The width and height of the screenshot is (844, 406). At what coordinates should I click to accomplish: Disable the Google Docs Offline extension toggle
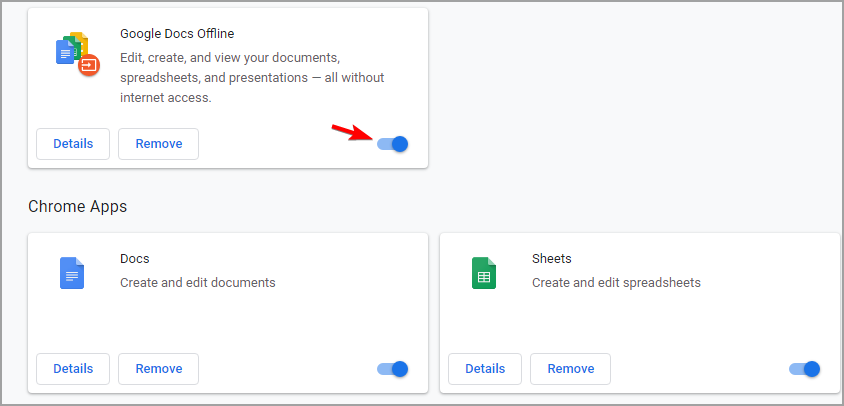[x=393, y=144]
